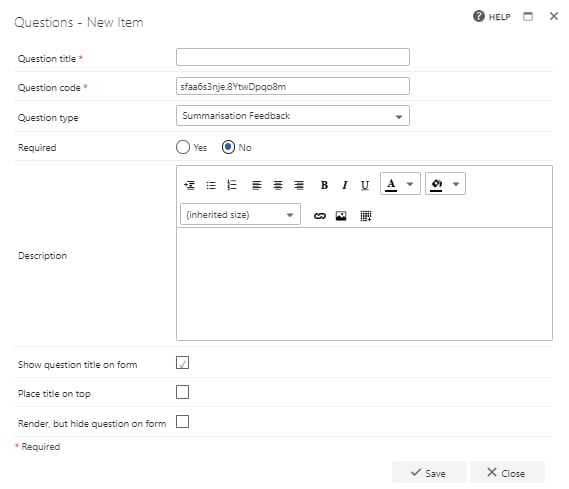Select Yes for Required
569x489 pixels.
click(183, 147)
